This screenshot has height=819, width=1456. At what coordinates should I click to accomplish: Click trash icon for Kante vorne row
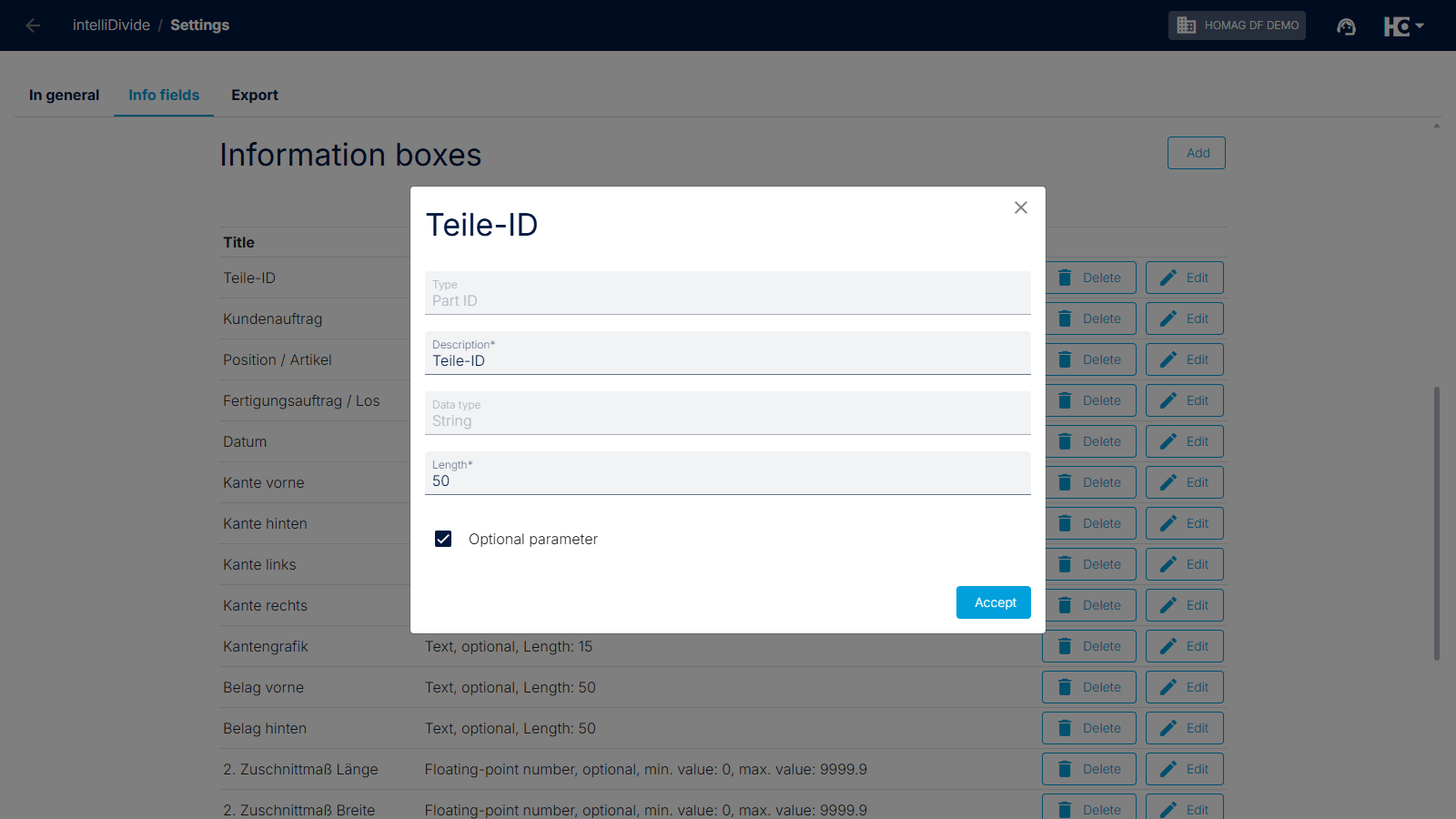1065,482
